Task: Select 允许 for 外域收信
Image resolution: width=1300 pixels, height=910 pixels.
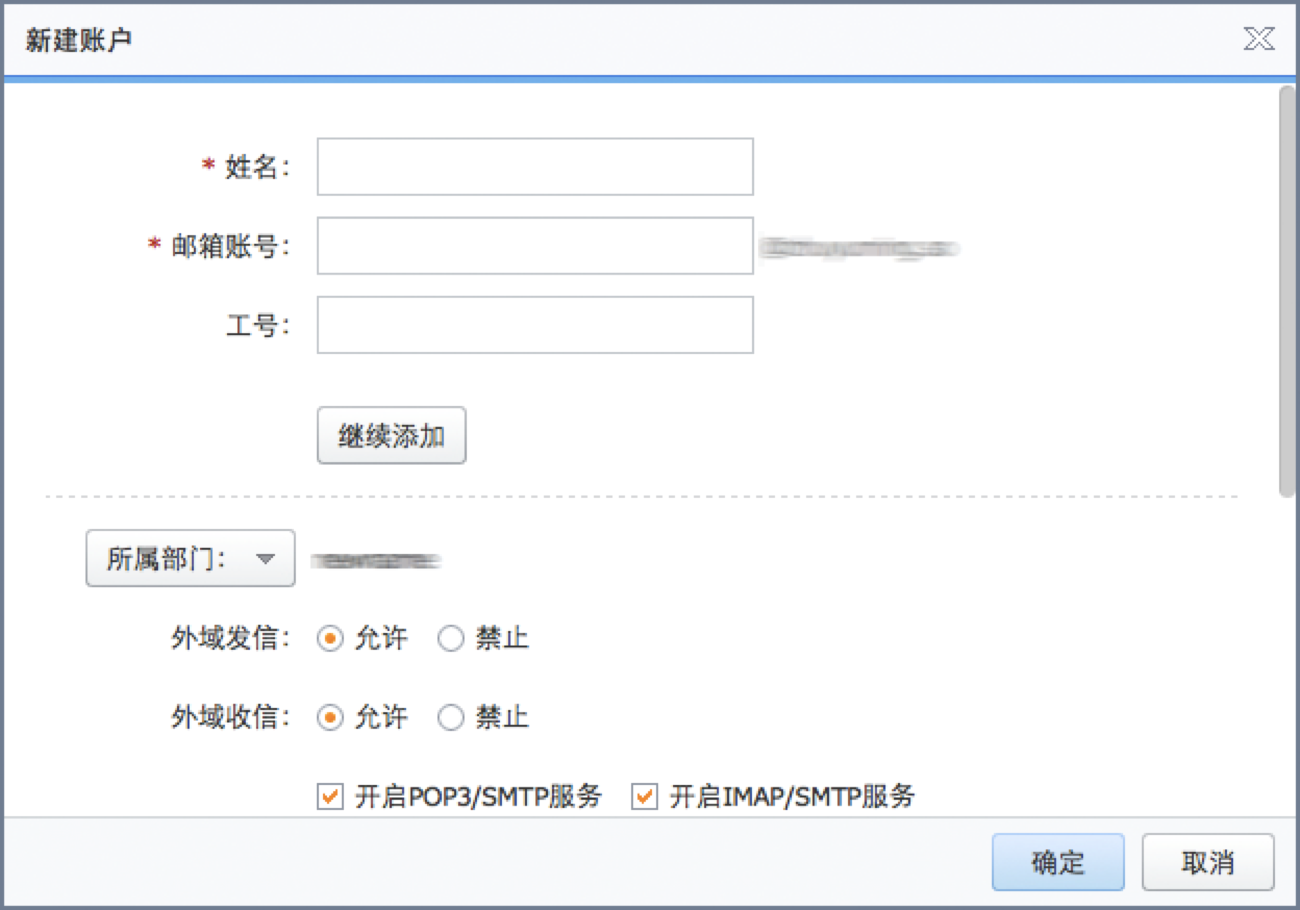Action: click(x=329, y=717)
